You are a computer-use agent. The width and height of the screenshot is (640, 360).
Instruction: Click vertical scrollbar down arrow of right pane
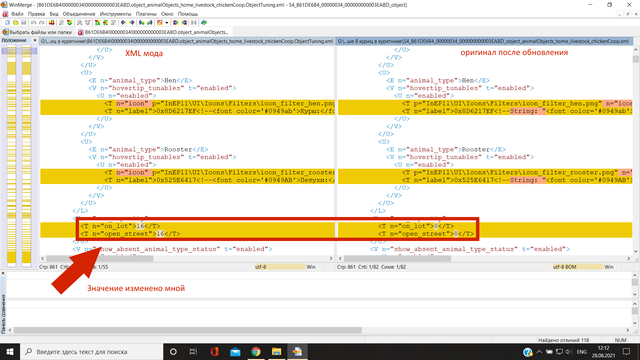636,251
